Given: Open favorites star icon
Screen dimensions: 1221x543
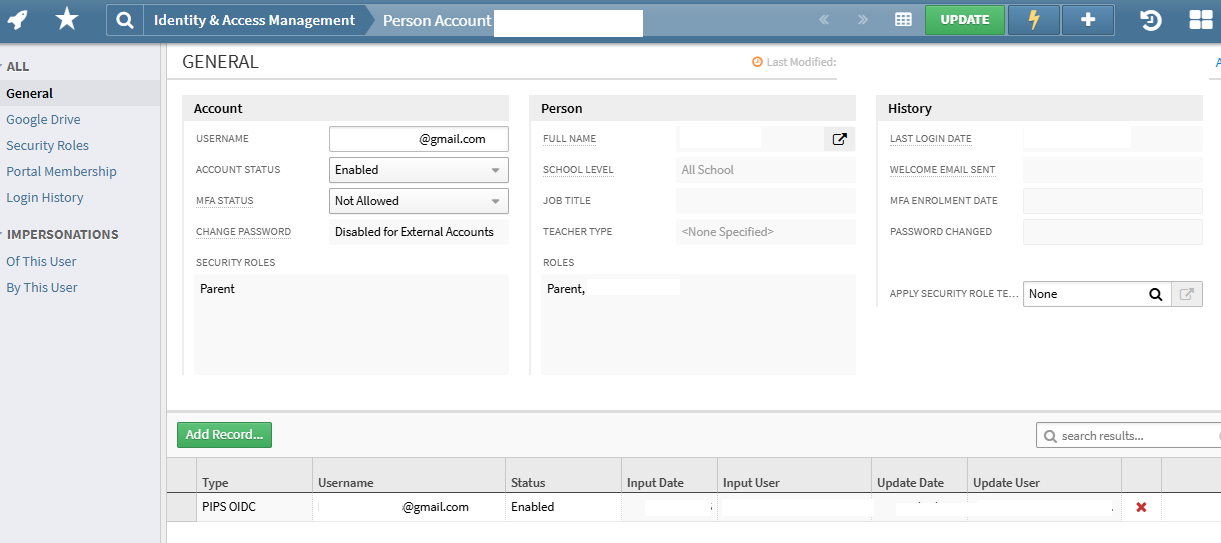Looking at the screenshot, I should (66, 19).
